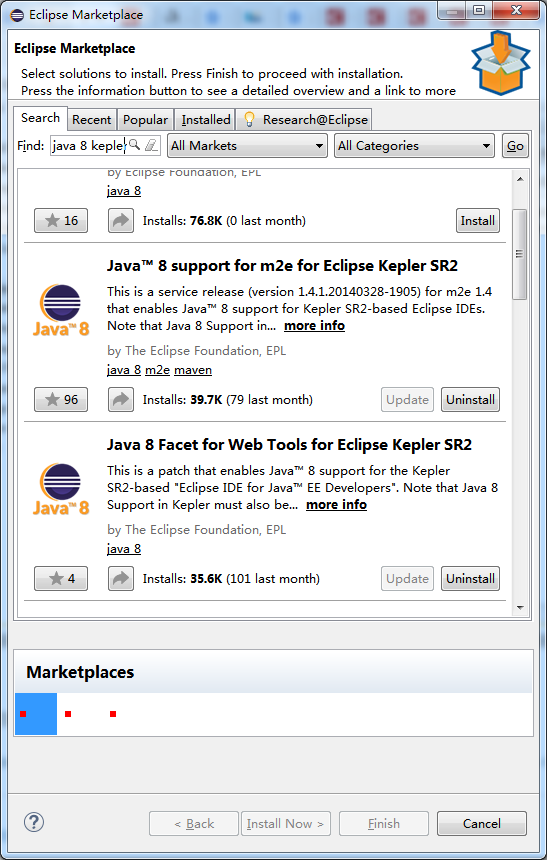Click Install for 76.8K installs entry

(x=477, y=220)
